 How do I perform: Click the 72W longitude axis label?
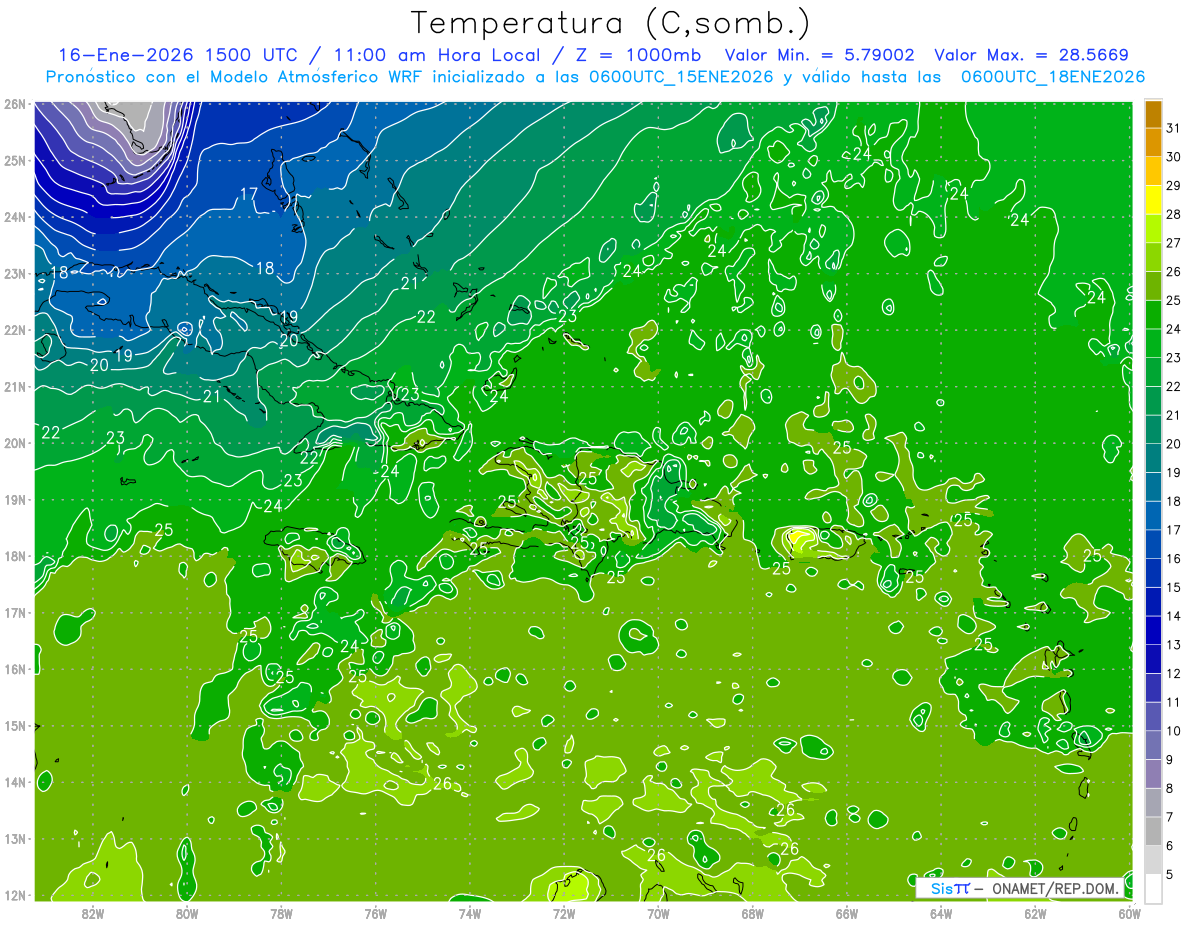pyautogui.click(x=564, y=913)
